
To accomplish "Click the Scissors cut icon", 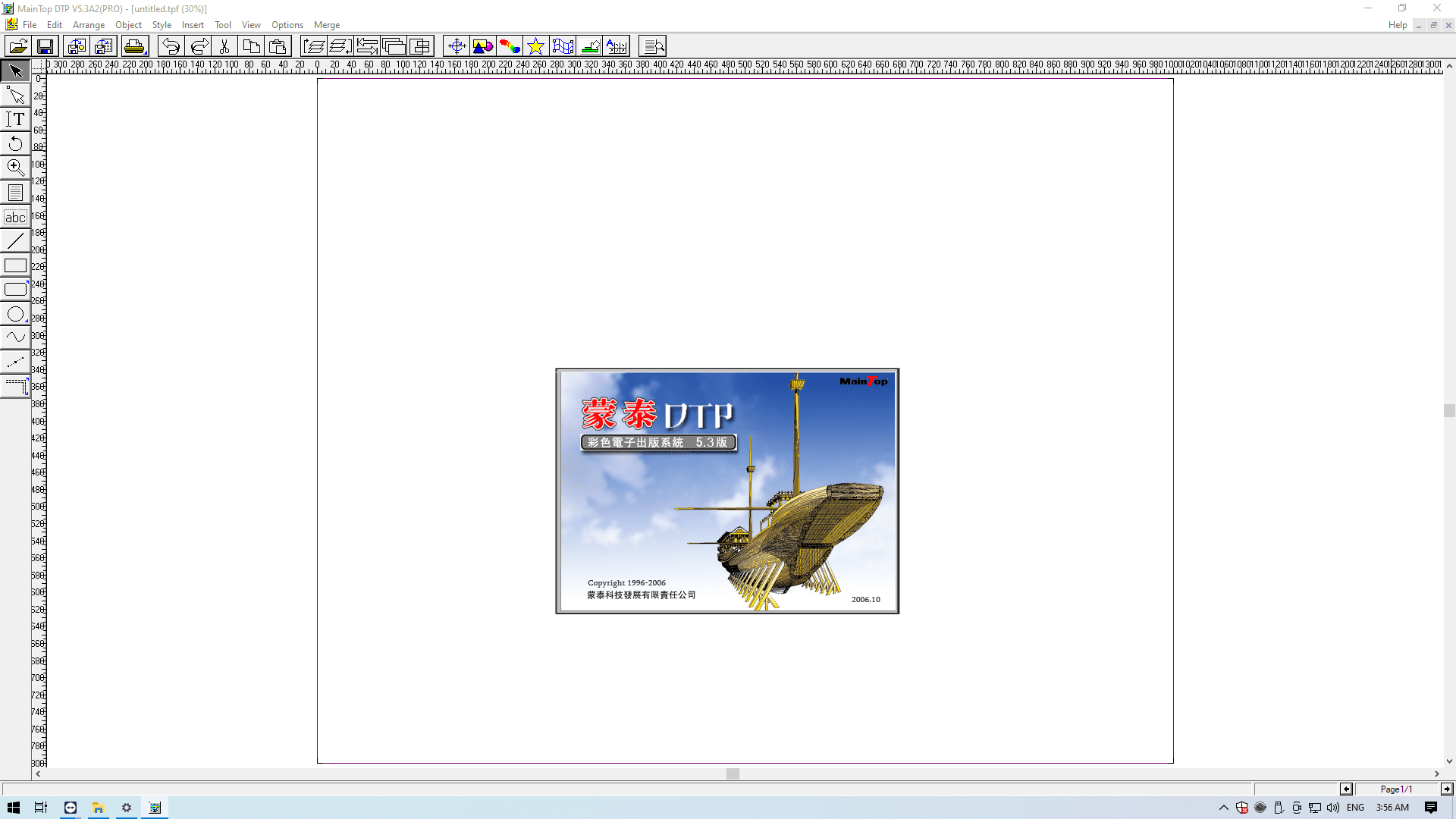I will point(224,46).
